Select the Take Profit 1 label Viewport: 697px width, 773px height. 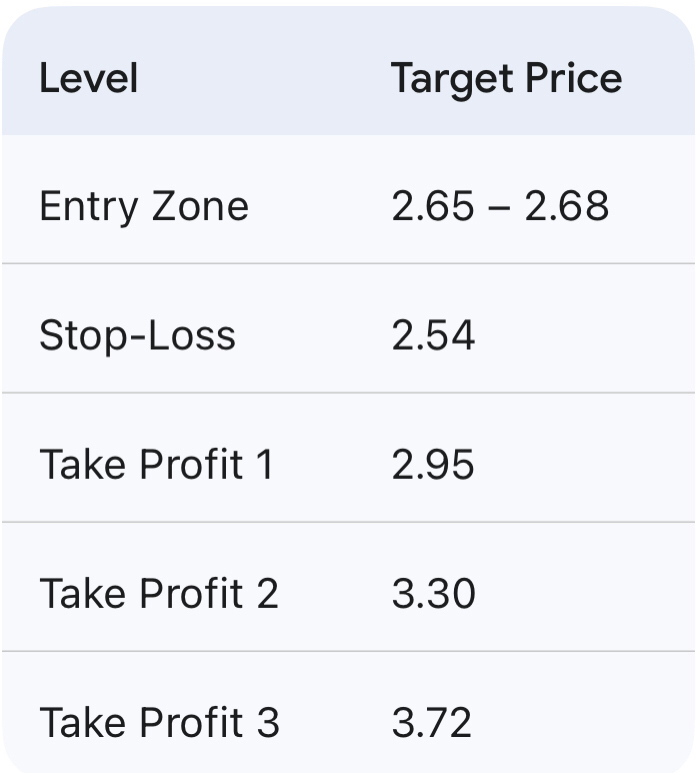click(156, 465)
